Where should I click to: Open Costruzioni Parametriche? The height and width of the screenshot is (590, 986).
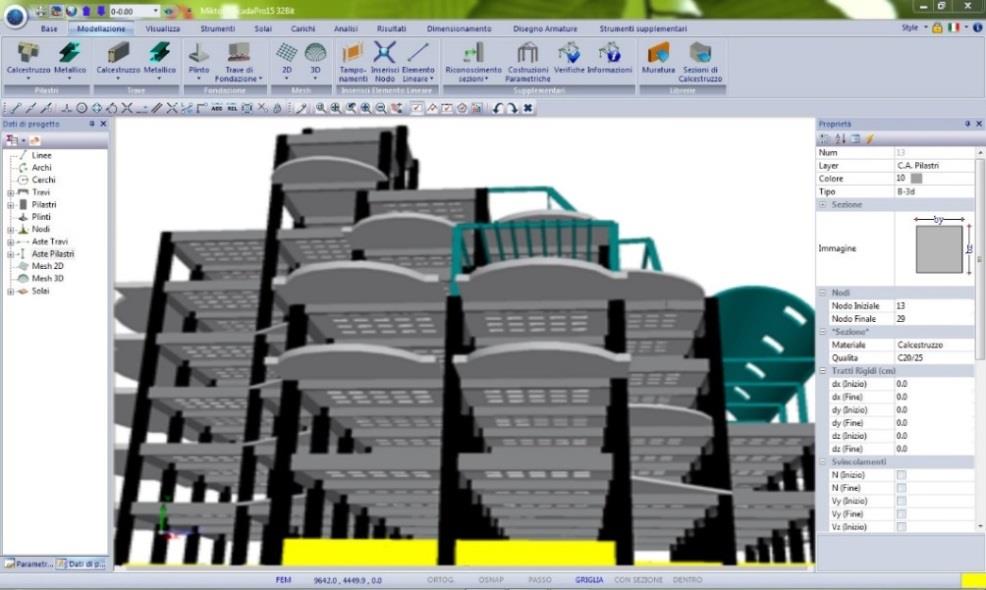(x=528, y=62)
